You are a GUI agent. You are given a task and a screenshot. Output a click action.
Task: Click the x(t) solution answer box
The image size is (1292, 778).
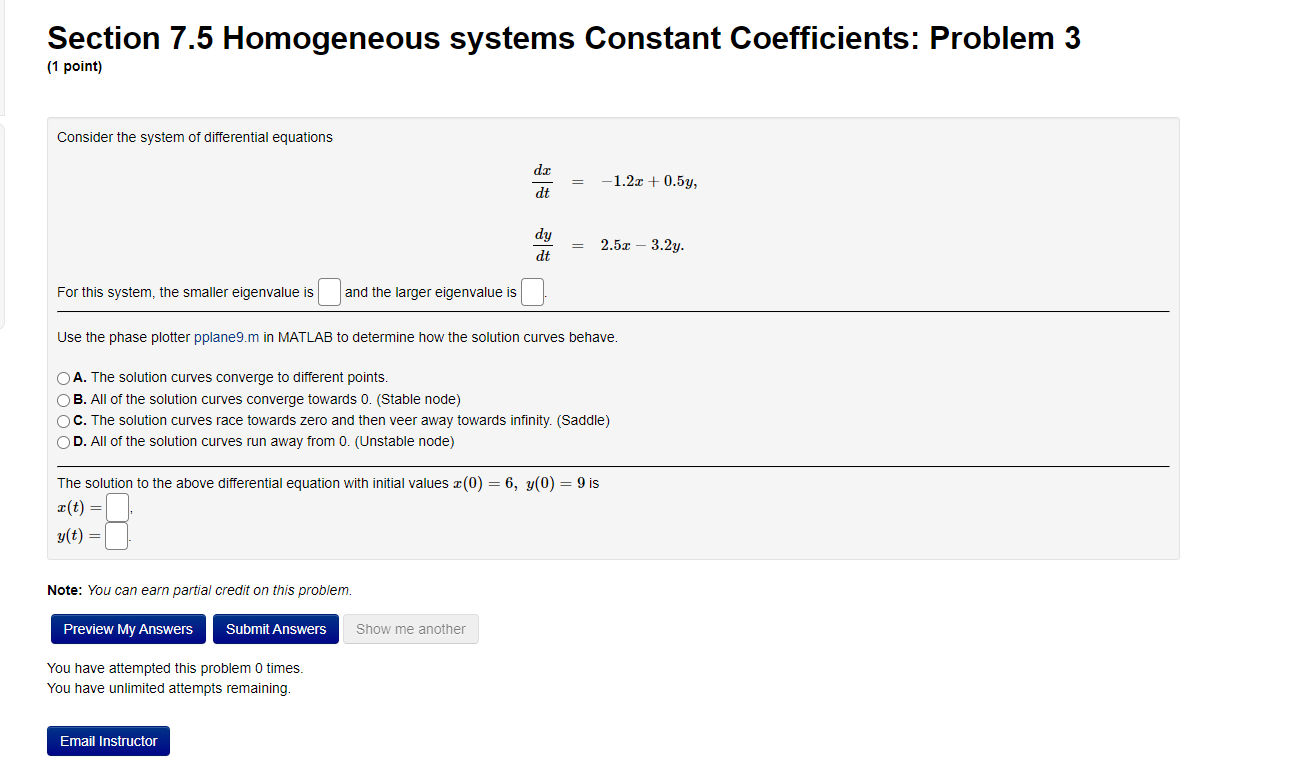click(x=116, y=507)
